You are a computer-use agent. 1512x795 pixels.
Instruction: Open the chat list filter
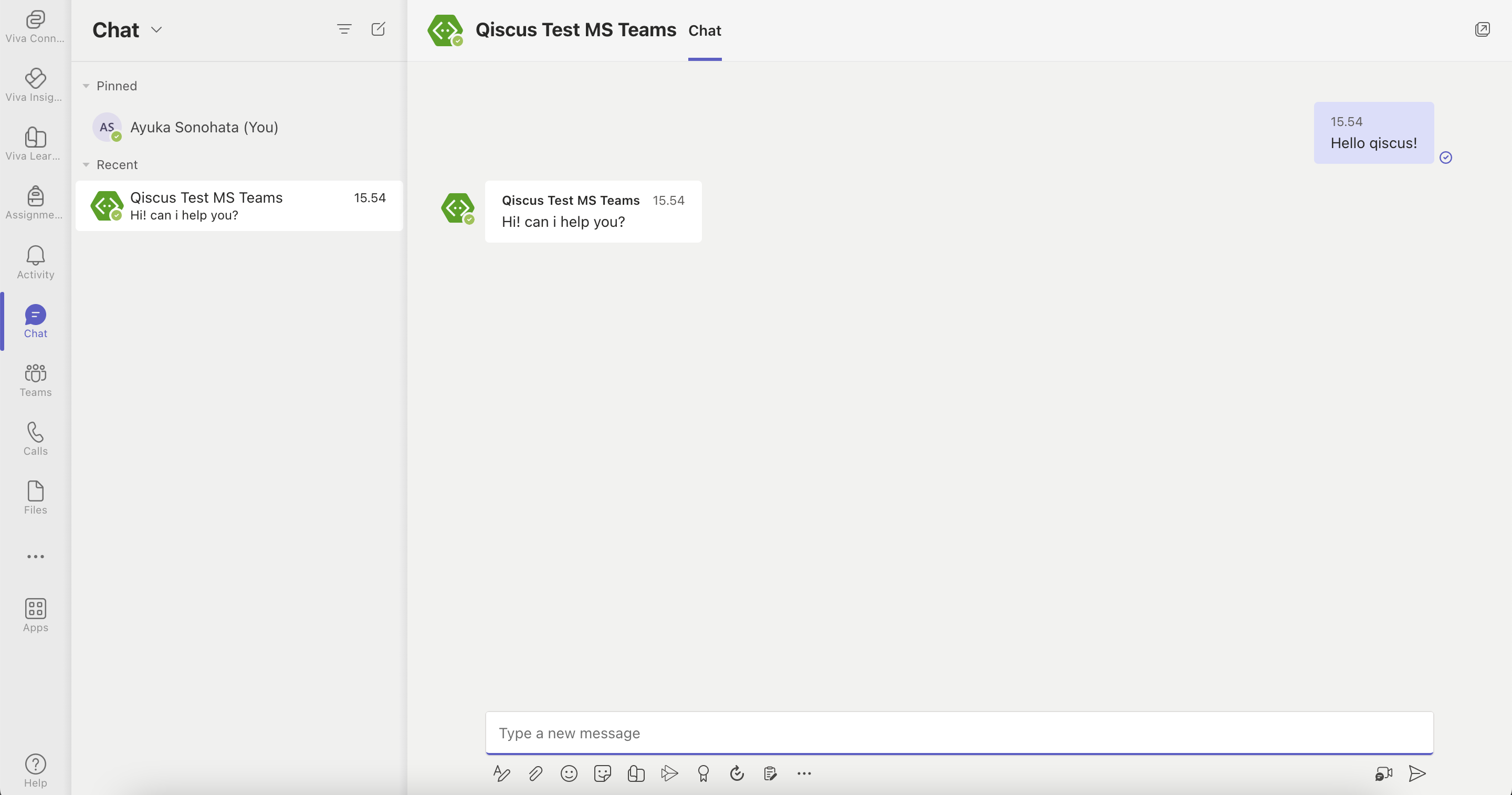point(344,29)
